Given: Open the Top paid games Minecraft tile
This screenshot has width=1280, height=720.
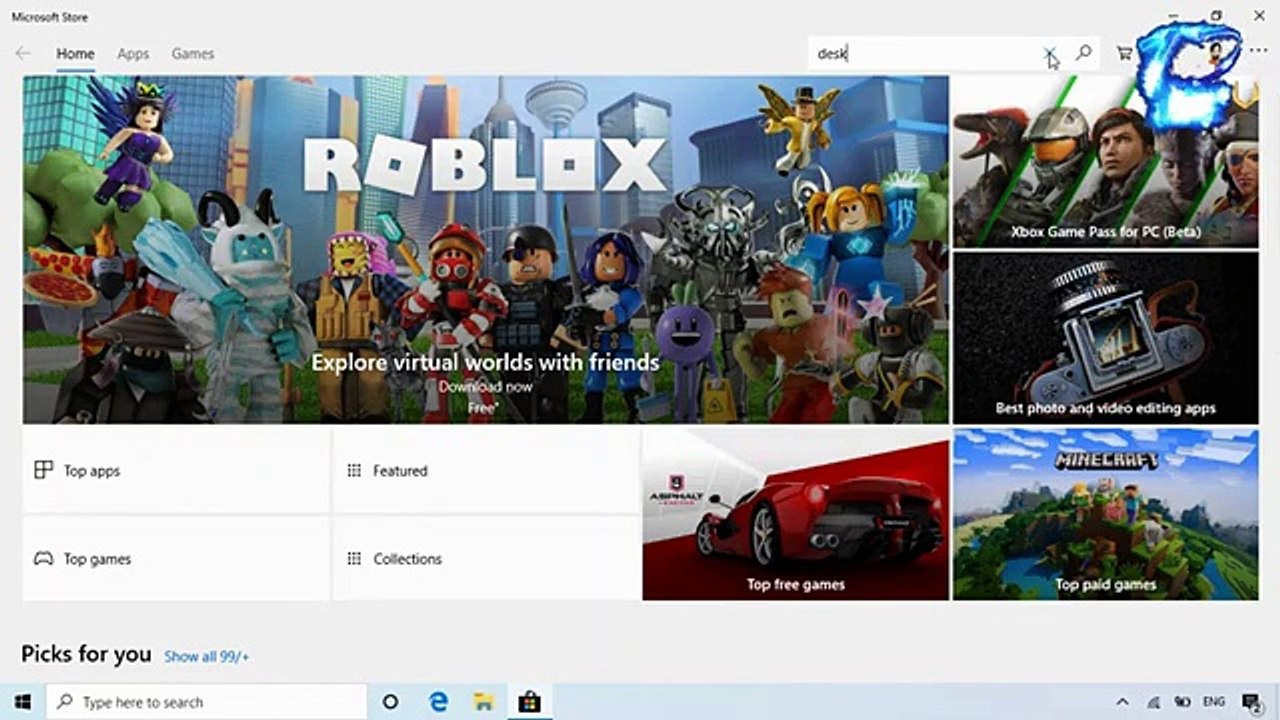Looking at the screenshot, I should coord(1105,515).
